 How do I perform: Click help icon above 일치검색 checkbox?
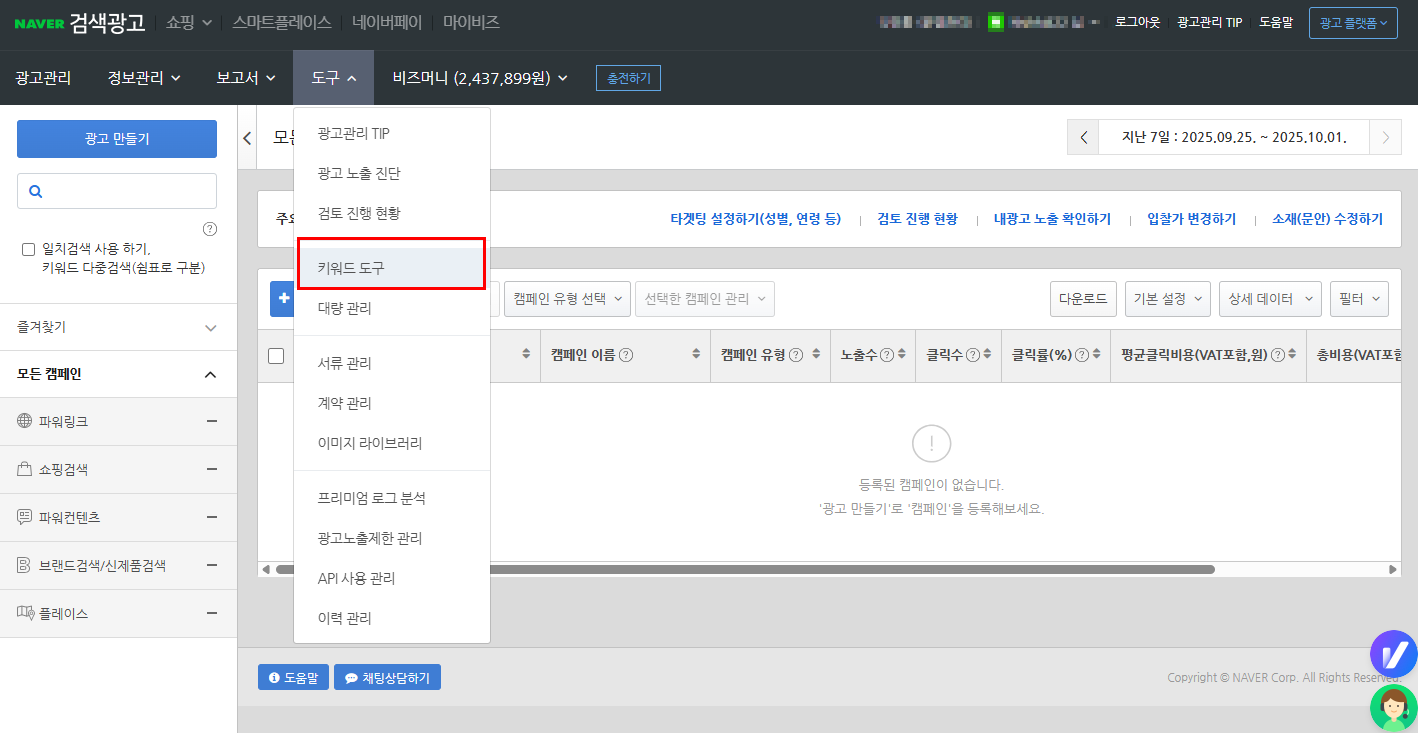coord(210,229)
